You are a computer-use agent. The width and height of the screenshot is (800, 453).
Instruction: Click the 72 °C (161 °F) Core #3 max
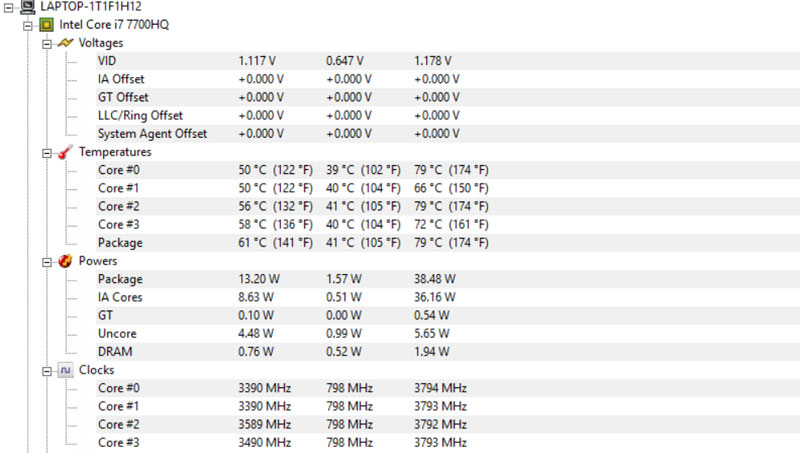point(451,225)
